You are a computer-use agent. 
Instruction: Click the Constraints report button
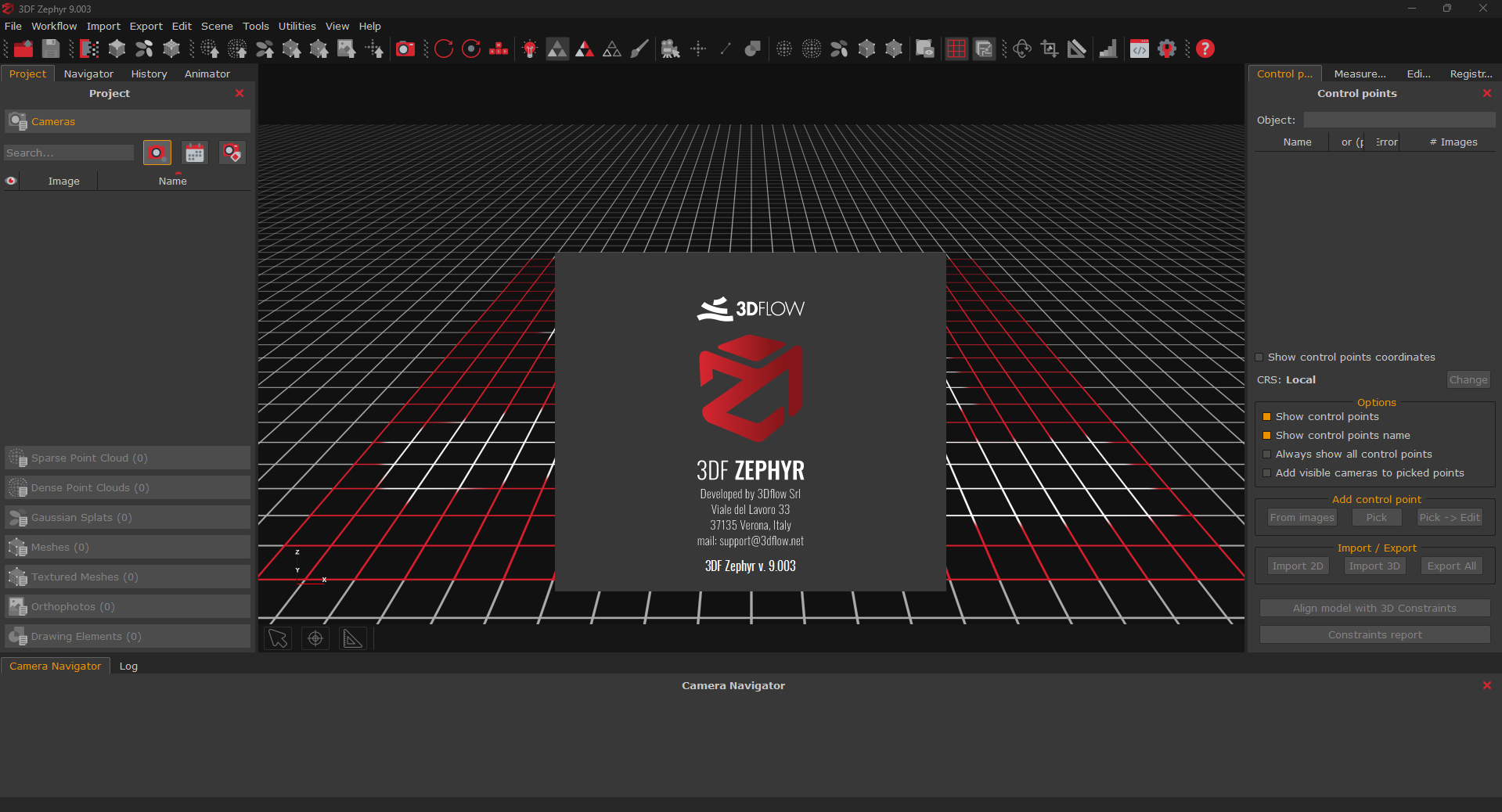pos(1374,635)
